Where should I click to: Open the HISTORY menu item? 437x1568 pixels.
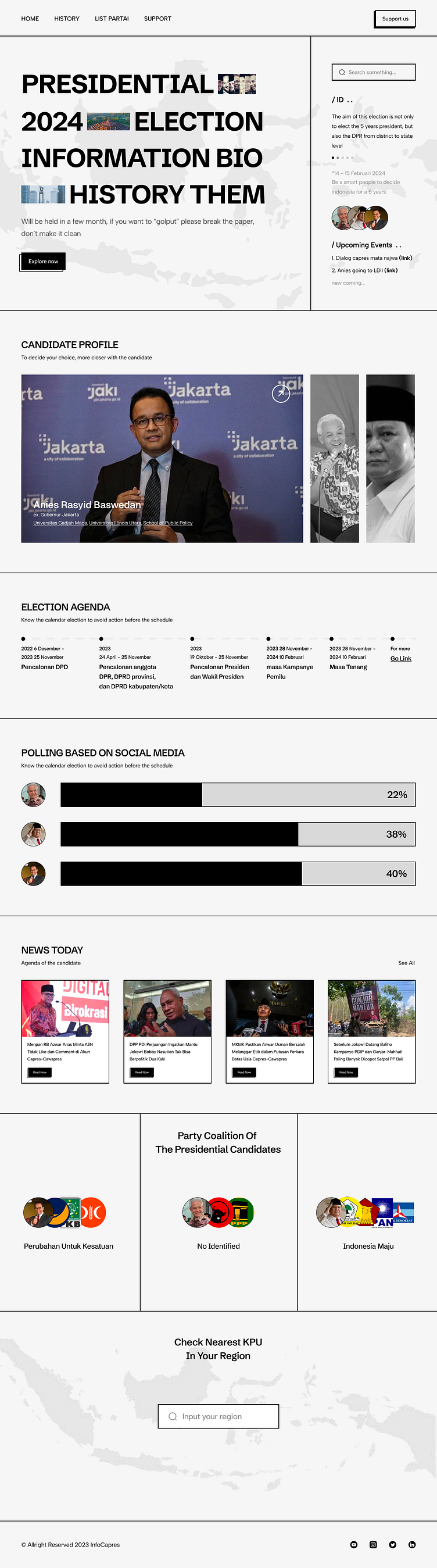(x=67, y=19)
